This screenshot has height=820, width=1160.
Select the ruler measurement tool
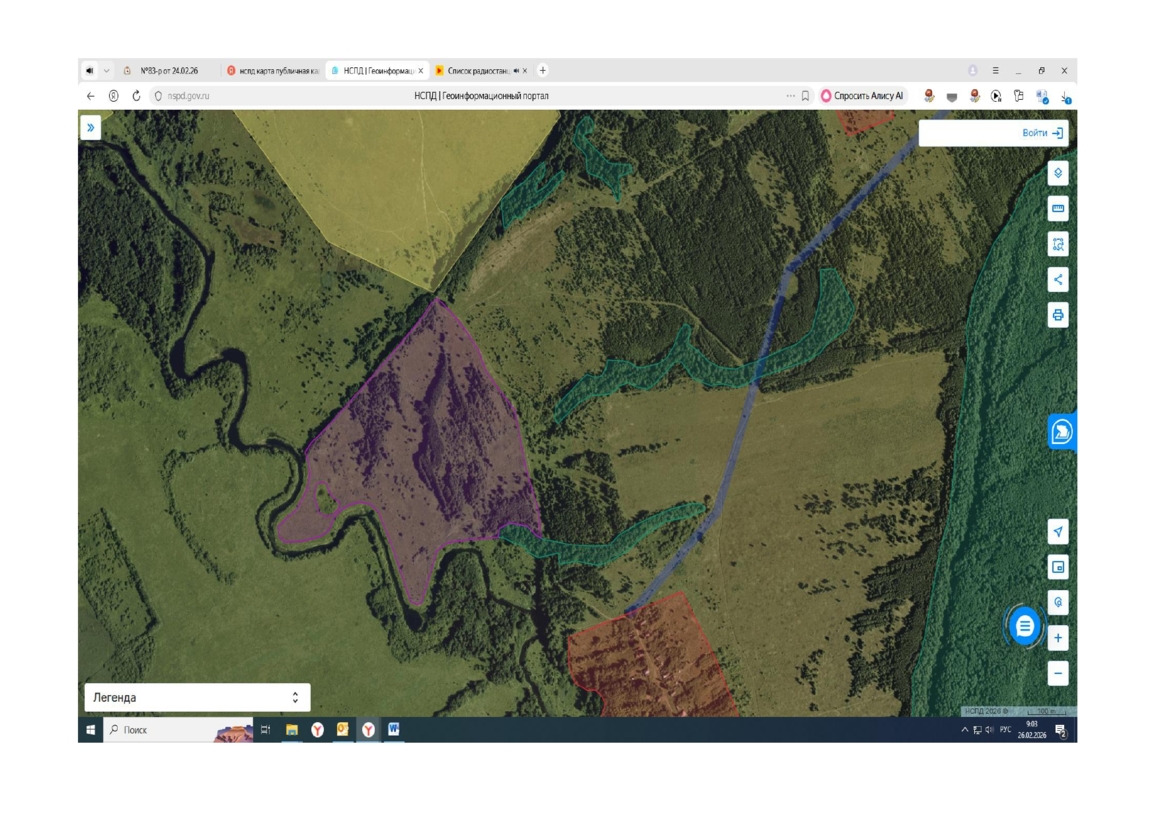1058,209
